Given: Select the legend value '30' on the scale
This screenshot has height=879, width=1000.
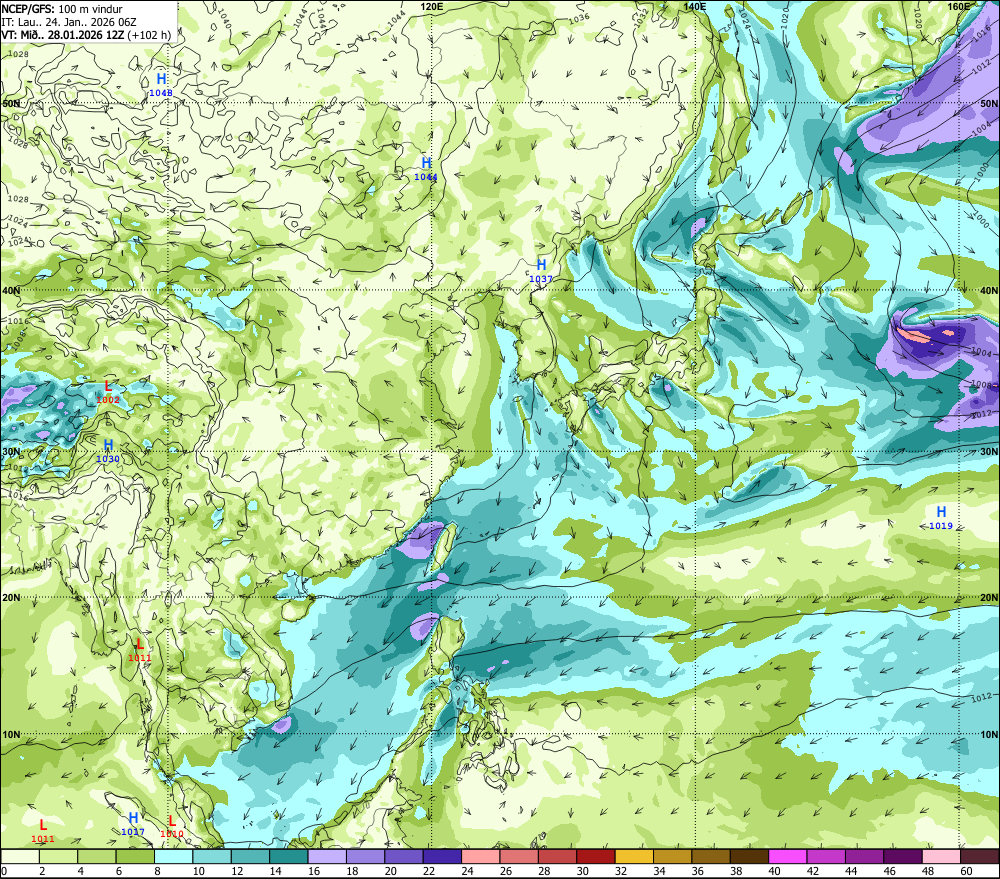Looking at the screenshot, I should 583,871.
